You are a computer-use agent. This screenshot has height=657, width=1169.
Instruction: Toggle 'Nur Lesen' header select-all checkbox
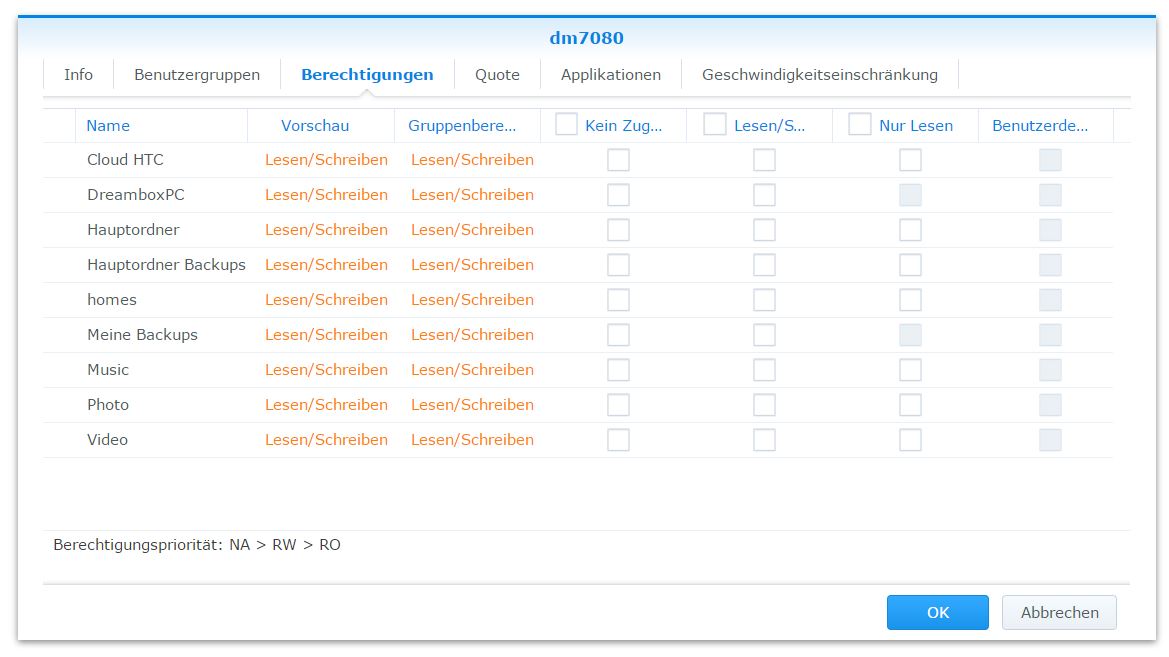(x=860, y=124)
